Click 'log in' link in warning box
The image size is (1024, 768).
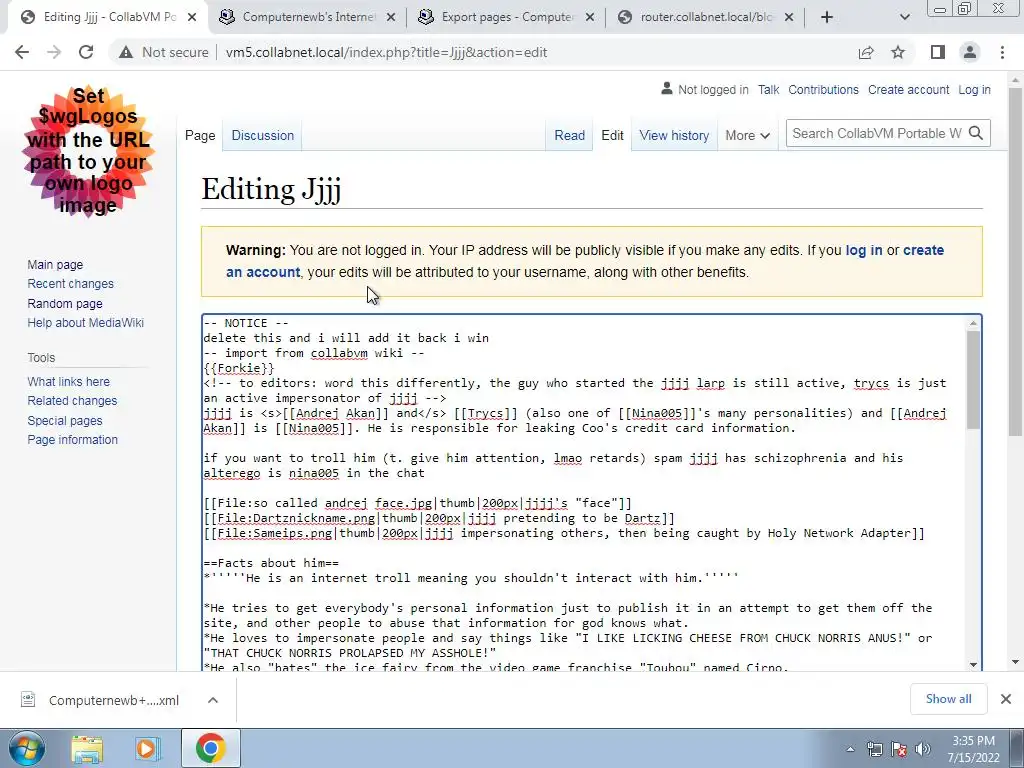(x=863, y=250)
